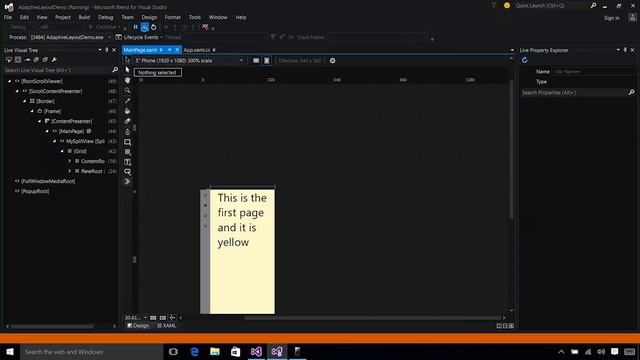The height and width of the screenshot is (360, 640).
Task: Select the Zoom magnifier tool
Action: pyautogui.click(x=127, y=91)
